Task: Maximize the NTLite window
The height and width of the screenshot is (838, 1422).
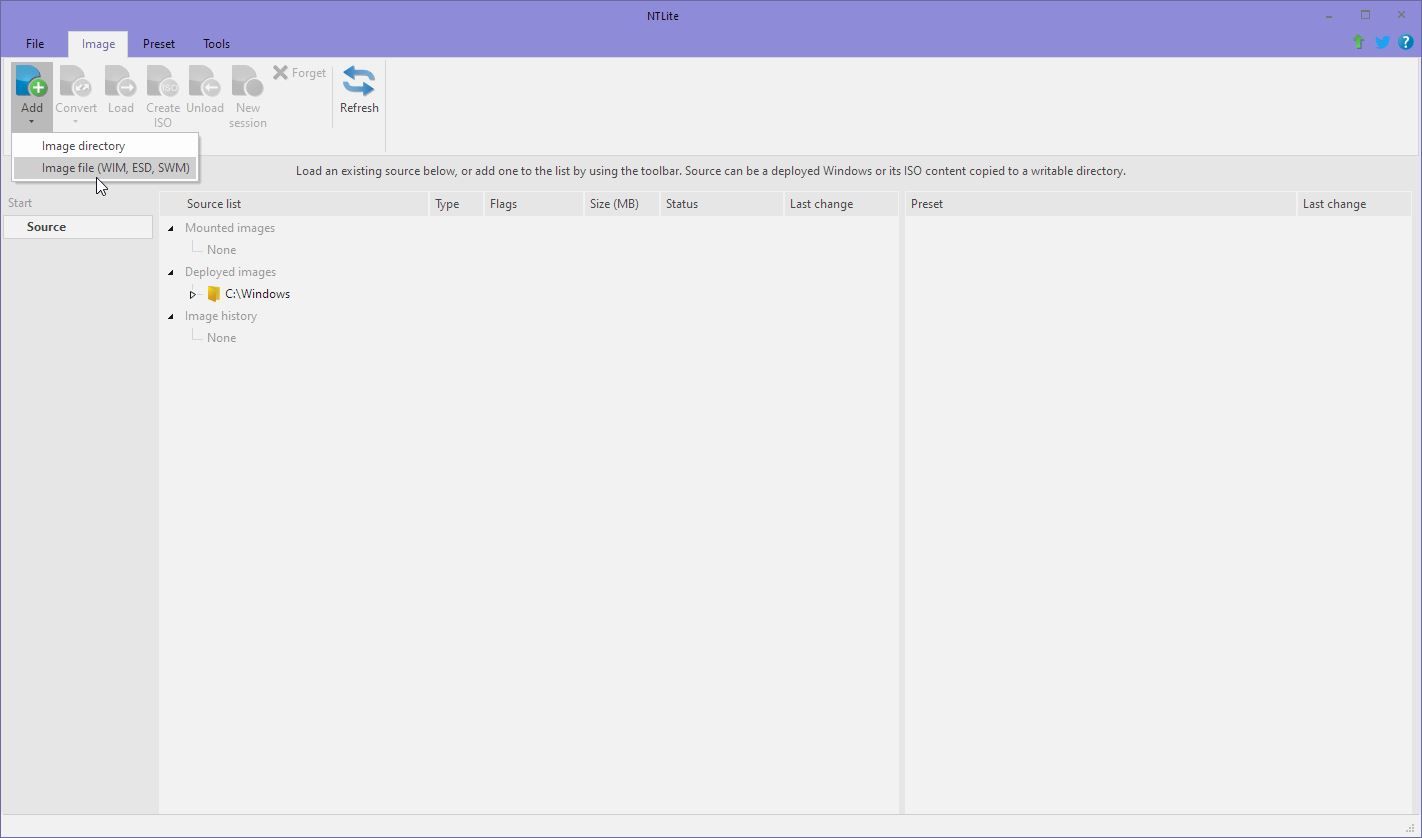Action: pos(1365,15)
